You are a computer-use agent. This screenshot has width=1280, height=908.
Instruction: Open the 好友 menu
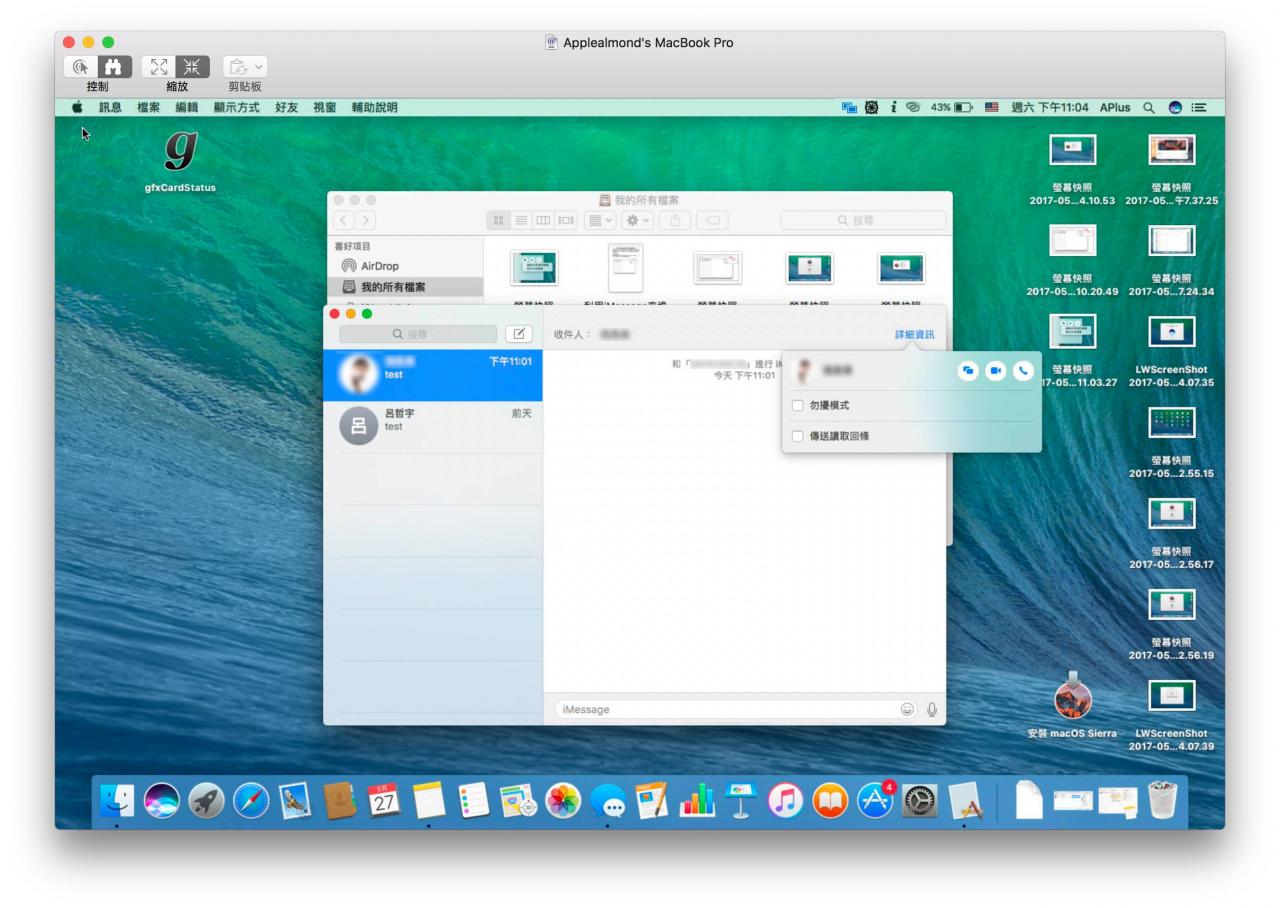click(286, 107)
